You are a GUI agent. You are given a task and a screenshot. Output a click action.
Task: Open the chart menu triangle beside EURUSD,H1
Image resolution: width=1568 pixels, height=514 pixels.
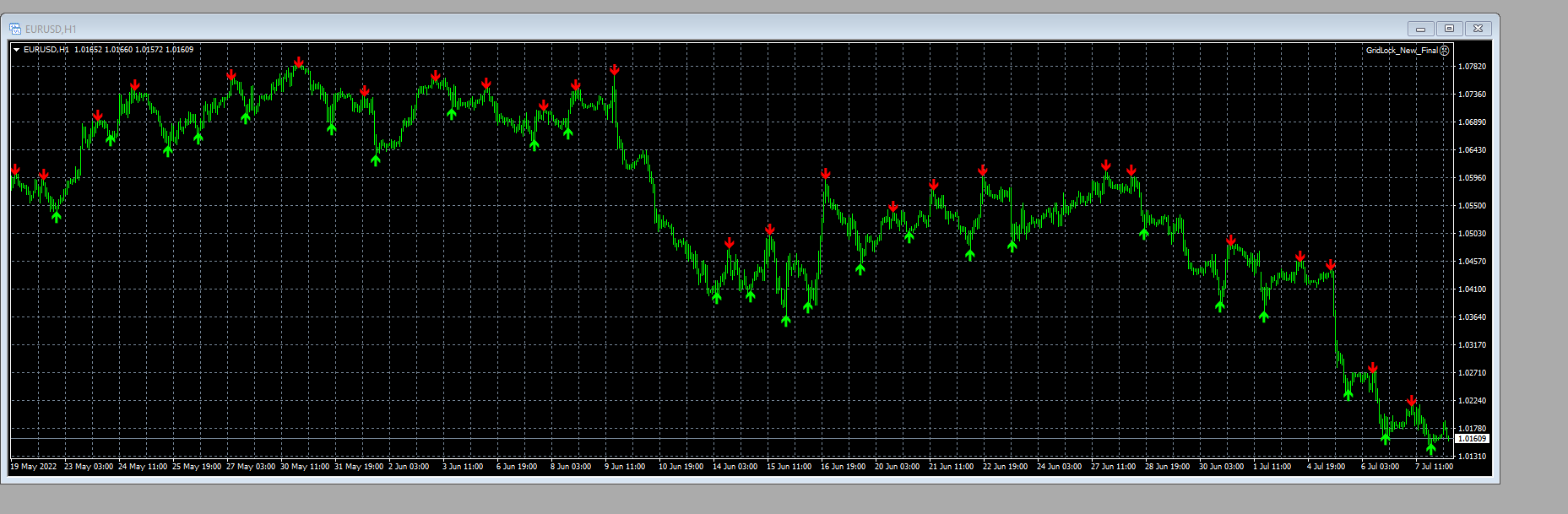tap(16, 50)
